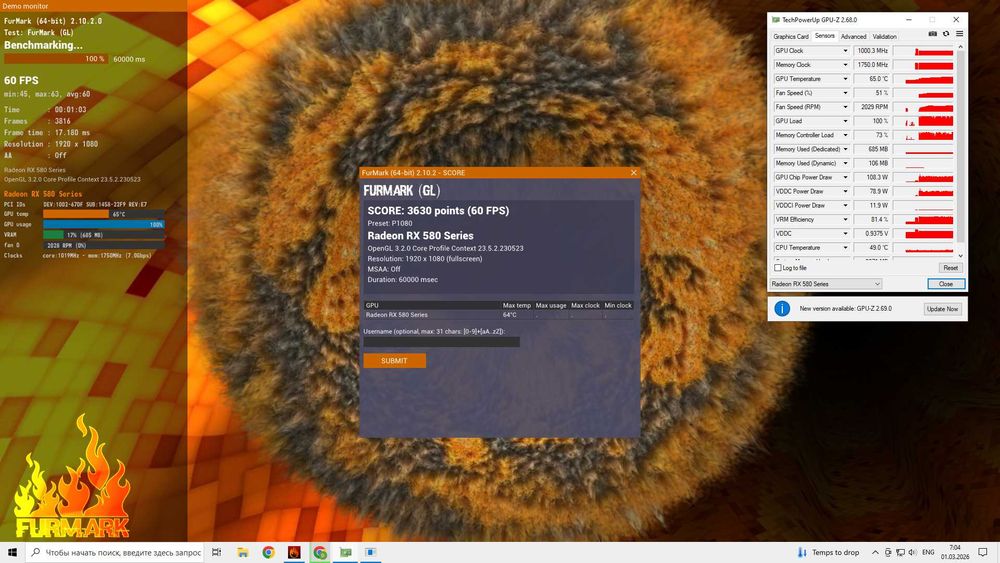This screenshot has width=1000, height=563.
Task: Click GPU-Z app icon in title bar
Action: click(x=776, y=20)
